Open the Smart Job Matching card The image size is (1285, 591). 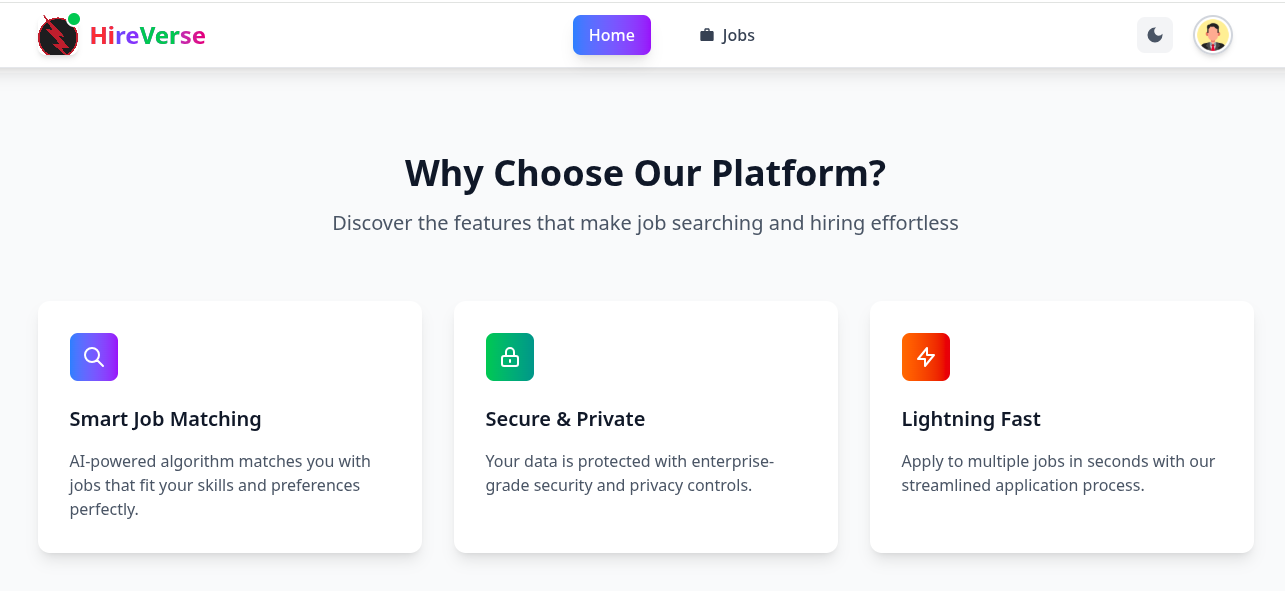(229, 426)
